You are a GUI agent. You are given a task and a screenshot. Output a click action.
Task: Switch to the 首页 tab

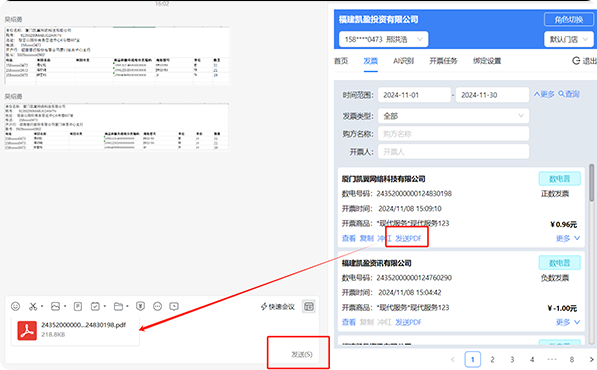tap(341, 61)
